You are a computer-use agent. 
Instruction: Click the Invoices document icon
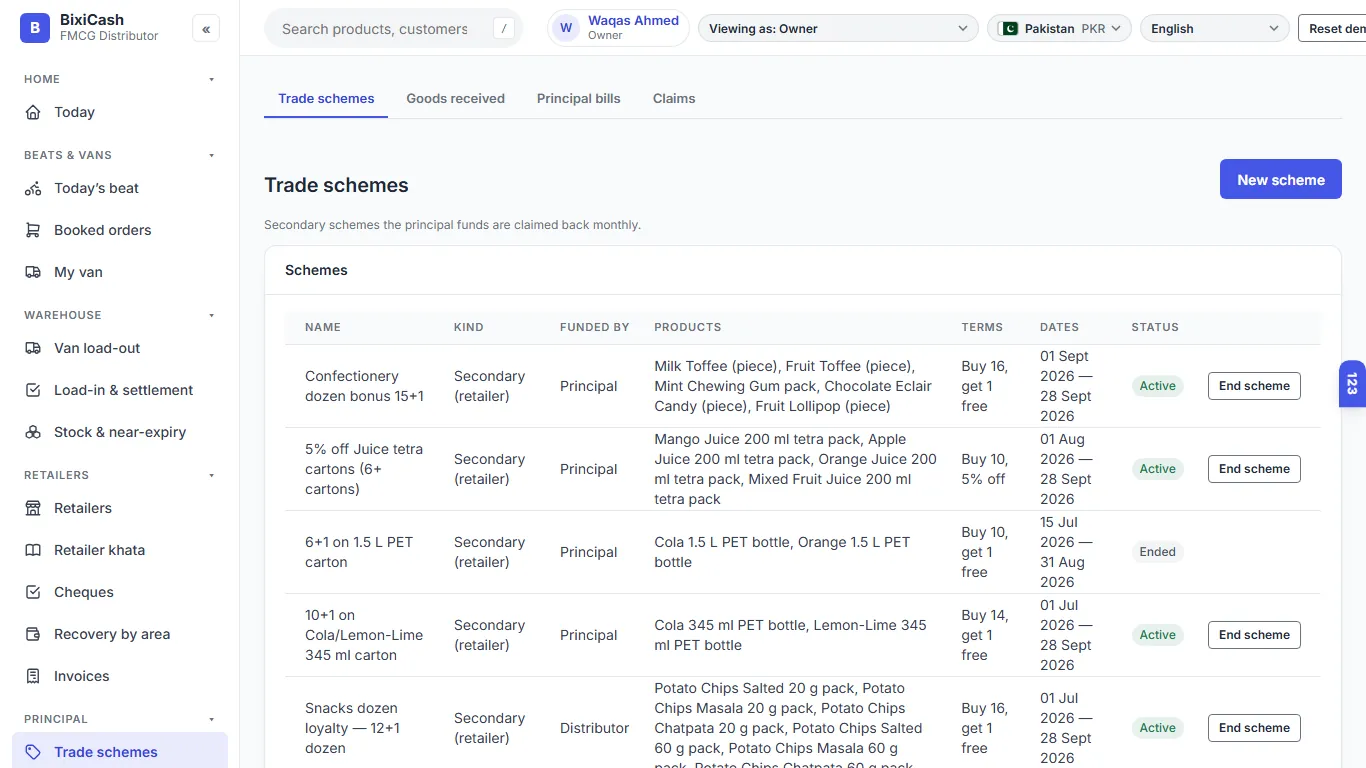tap(33, 676)
